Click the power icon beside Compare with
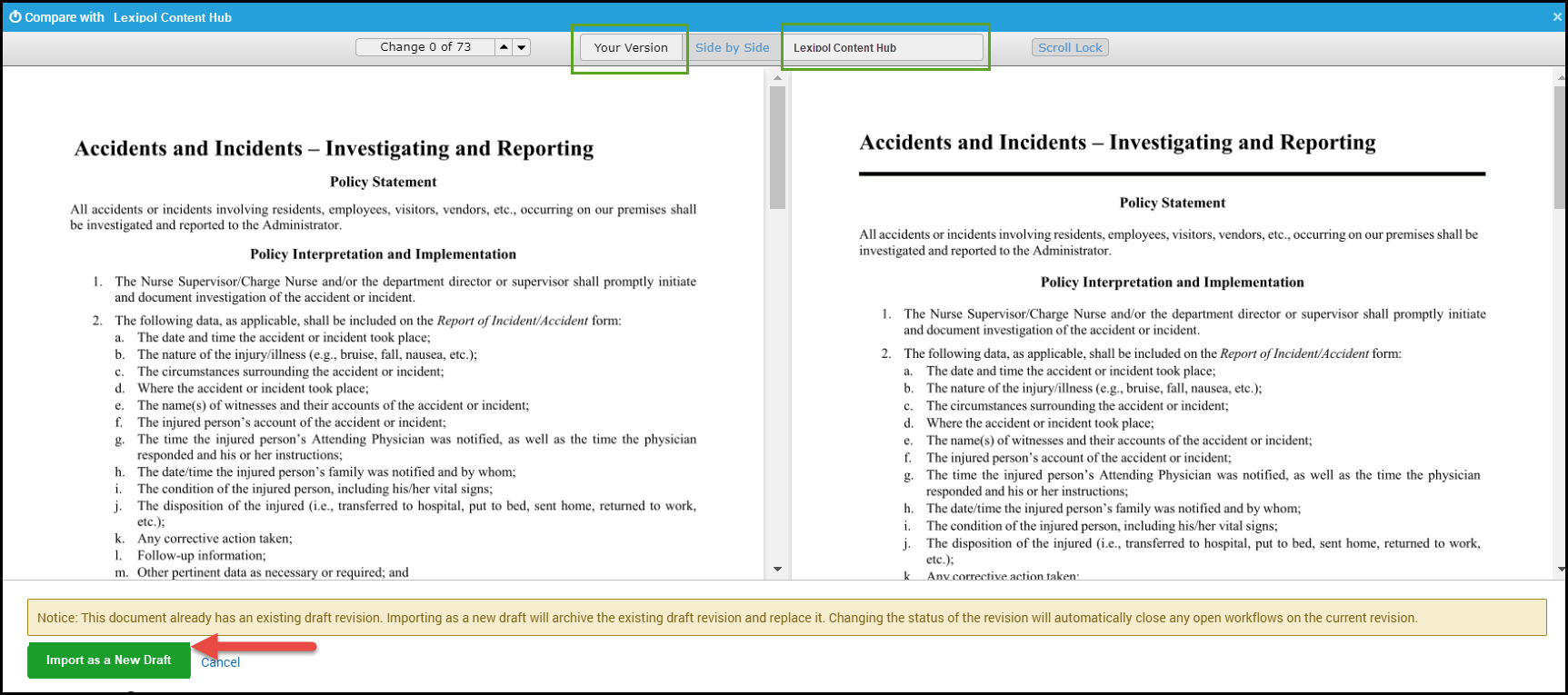 [x=15, y=16]
